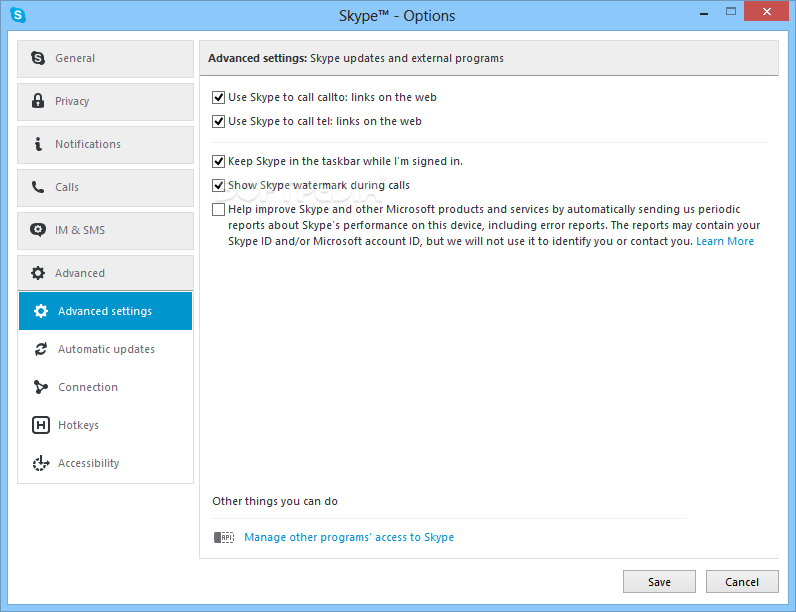Click the Notifications info icon

[38, 144]
